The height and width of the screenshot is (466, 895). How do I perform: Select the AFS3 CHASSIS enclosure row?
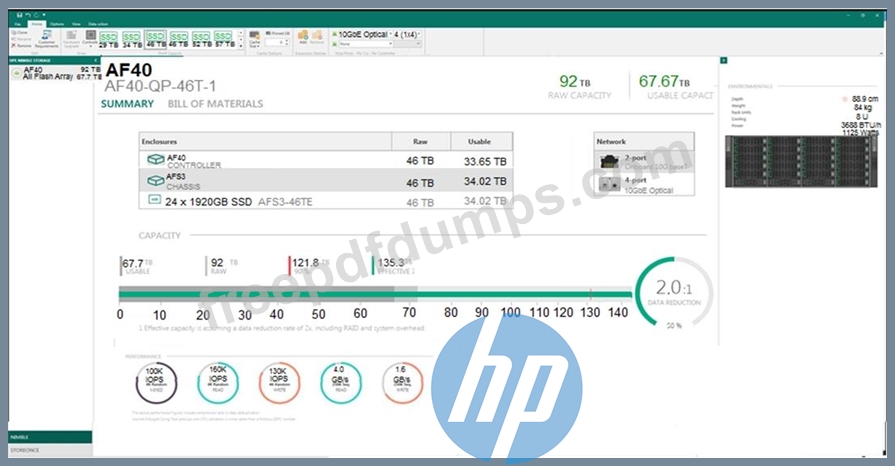coord(325,180)
